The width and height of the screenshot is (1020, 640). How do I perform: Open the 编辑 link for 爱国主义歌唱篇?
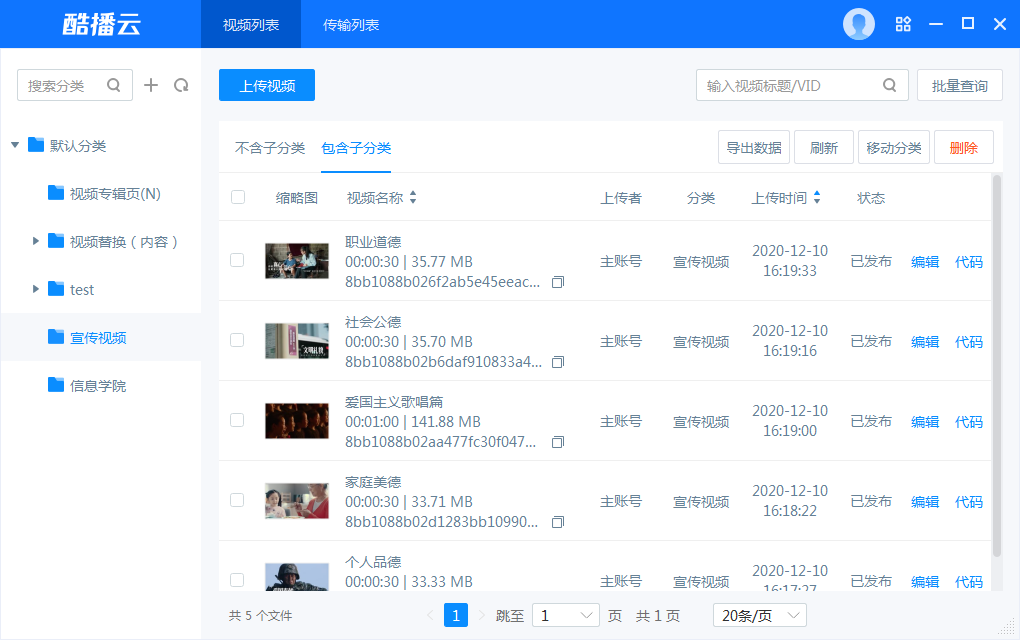coord(924,421)
